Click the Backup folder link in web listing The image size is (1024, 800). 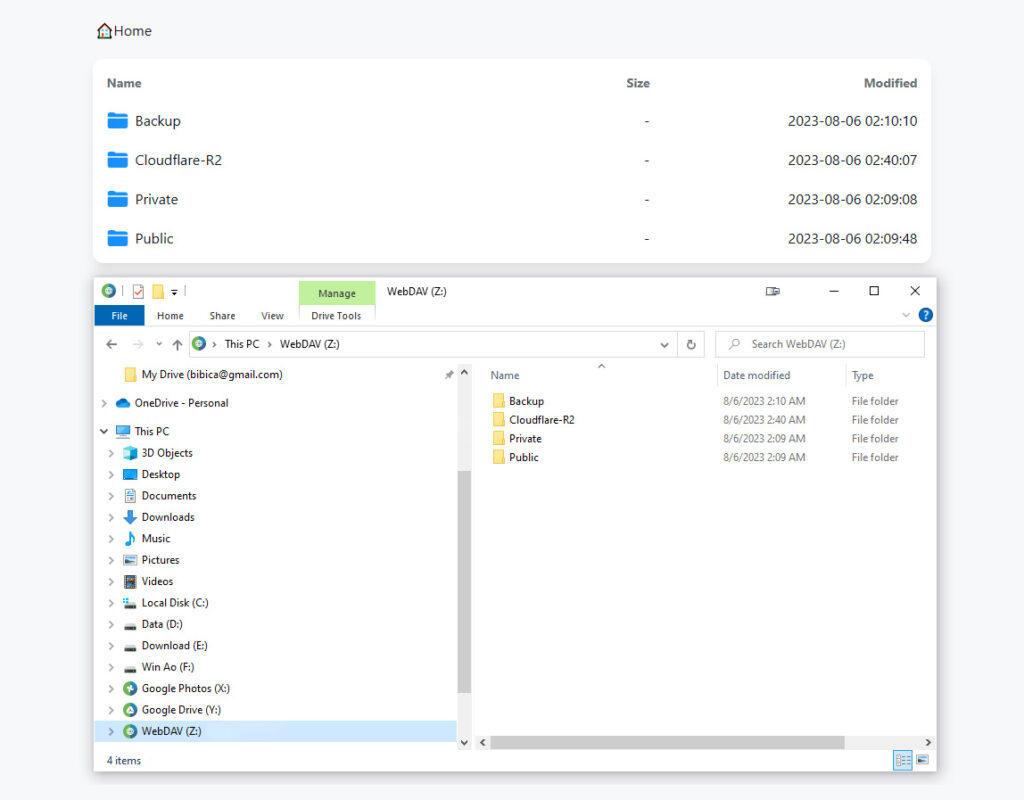[158, 121]
